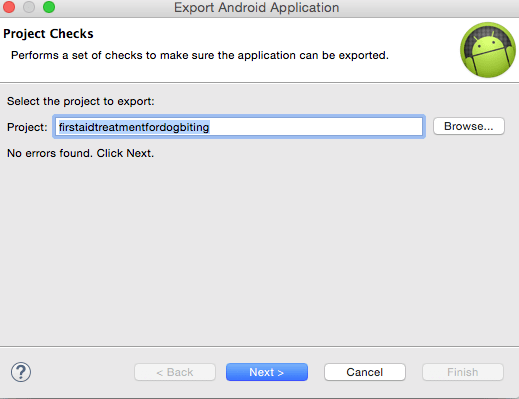Cancel the export wizard
The image size is (519, 399).
[365, 372]
